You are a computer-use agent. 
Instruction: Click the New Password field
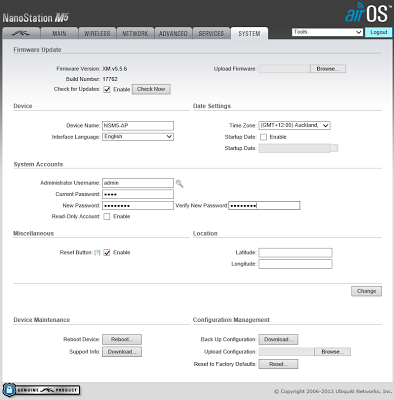tap(138, 206)
